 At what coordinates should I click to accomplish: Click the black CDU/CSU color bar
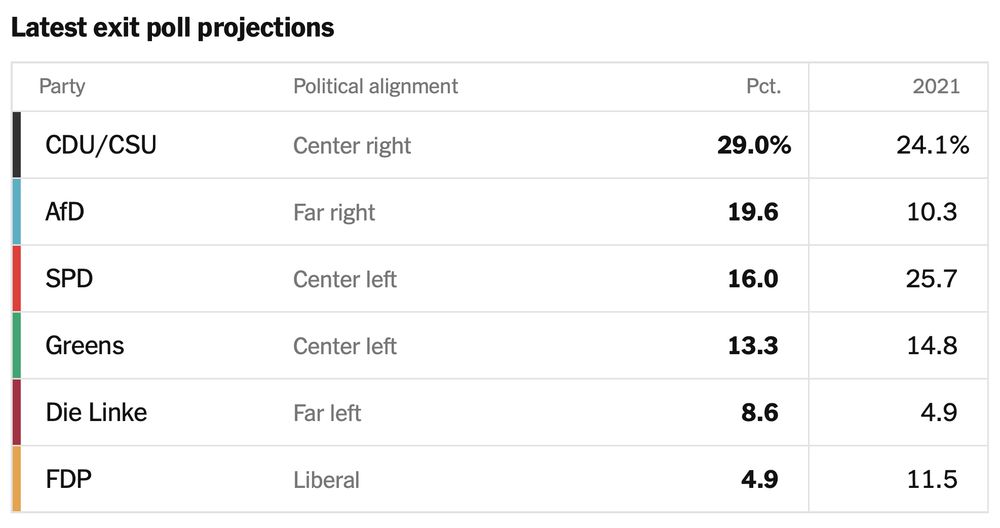[17, 145]
